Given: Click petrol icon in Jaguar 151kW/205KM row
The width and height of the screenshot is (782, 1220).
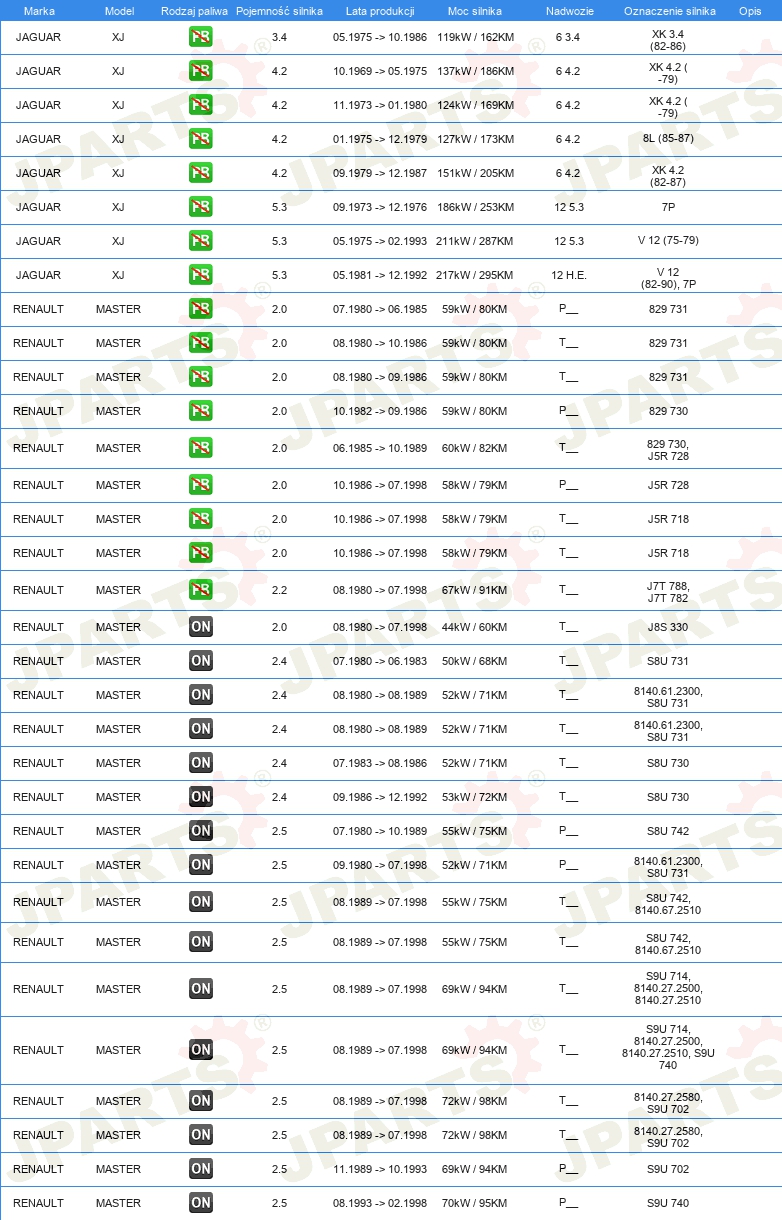Looking at the screenshot, I should (x=201, y=173).
